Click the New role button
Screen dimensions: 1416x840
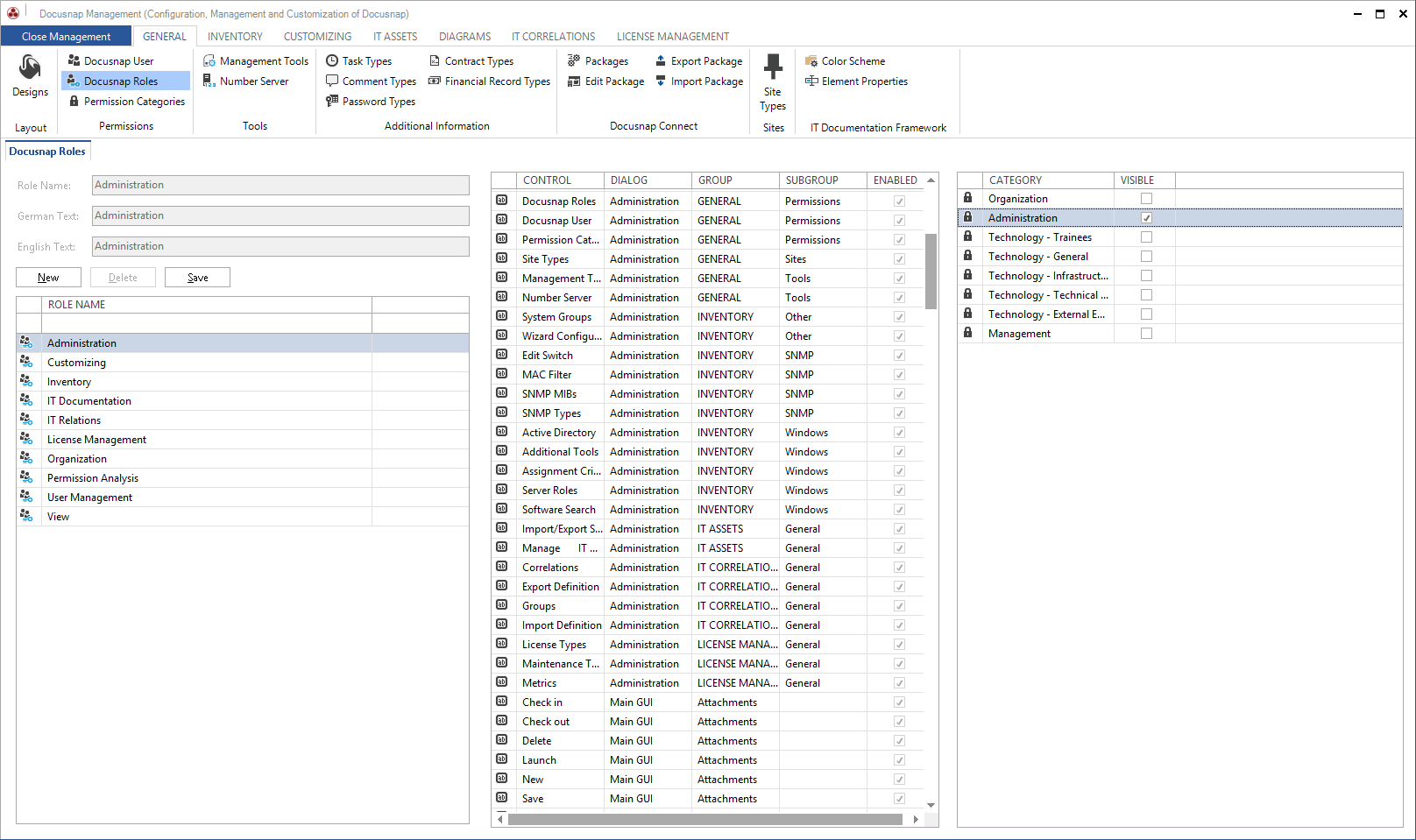tap(48, 277)
